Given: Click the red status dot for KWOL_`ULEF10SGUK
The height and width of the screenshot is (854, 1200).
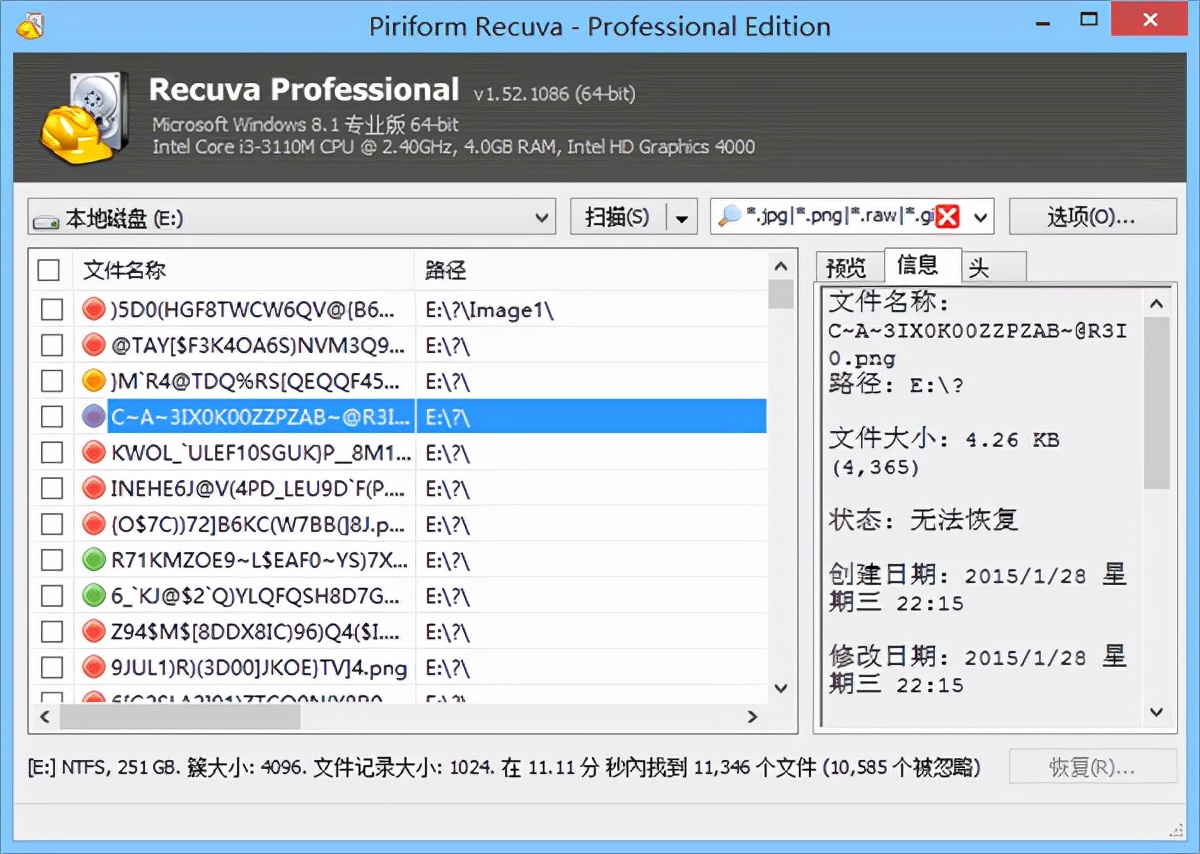Looking at the screenshot, I should [94, 453].
